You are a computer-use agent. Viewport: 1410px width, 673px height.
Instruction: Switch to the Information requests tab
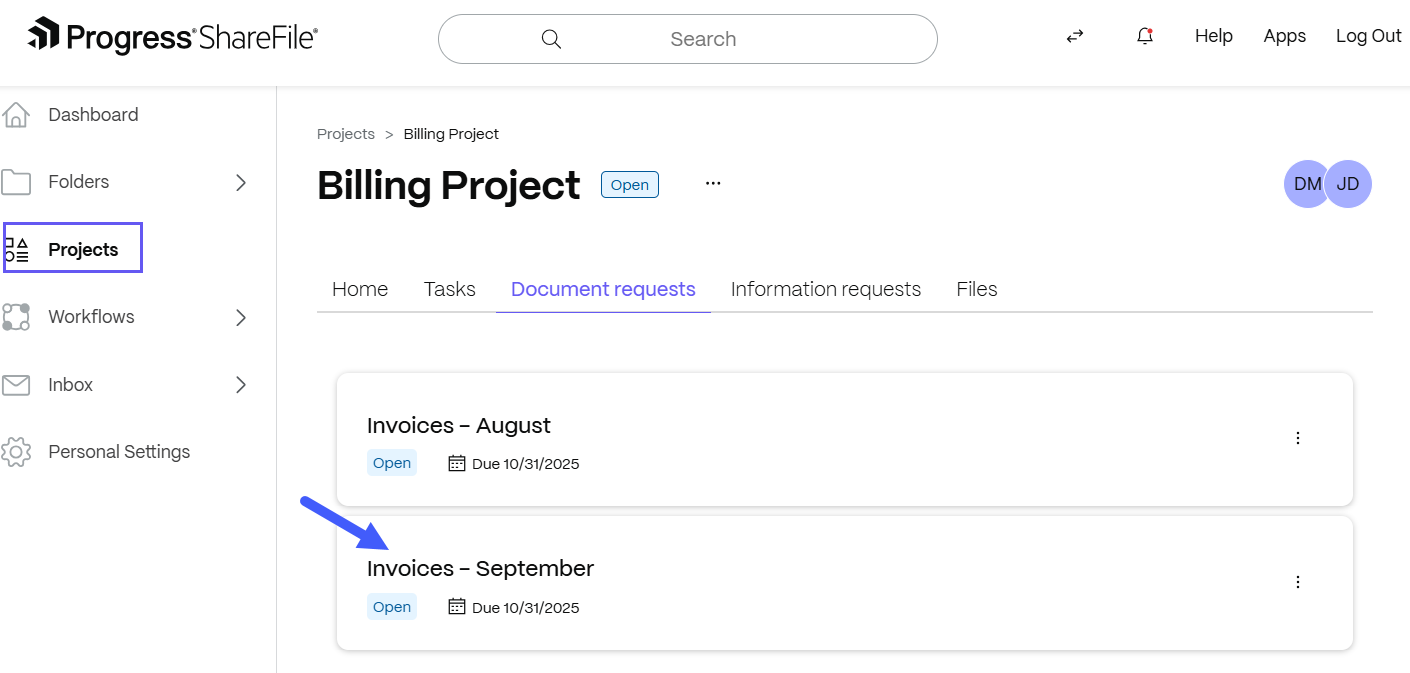(825, 289)
